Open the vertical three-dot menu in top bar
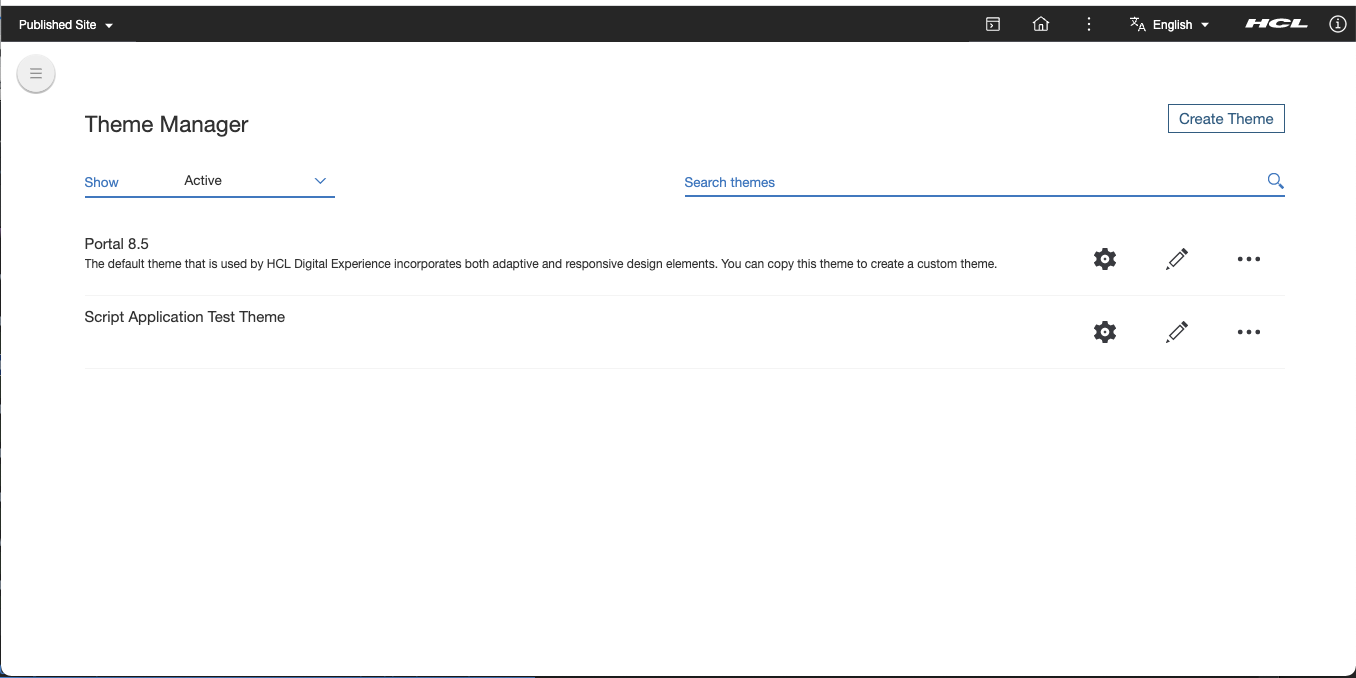The height and width of the screenshot is (678, 1356). [x=1088, y=23]
